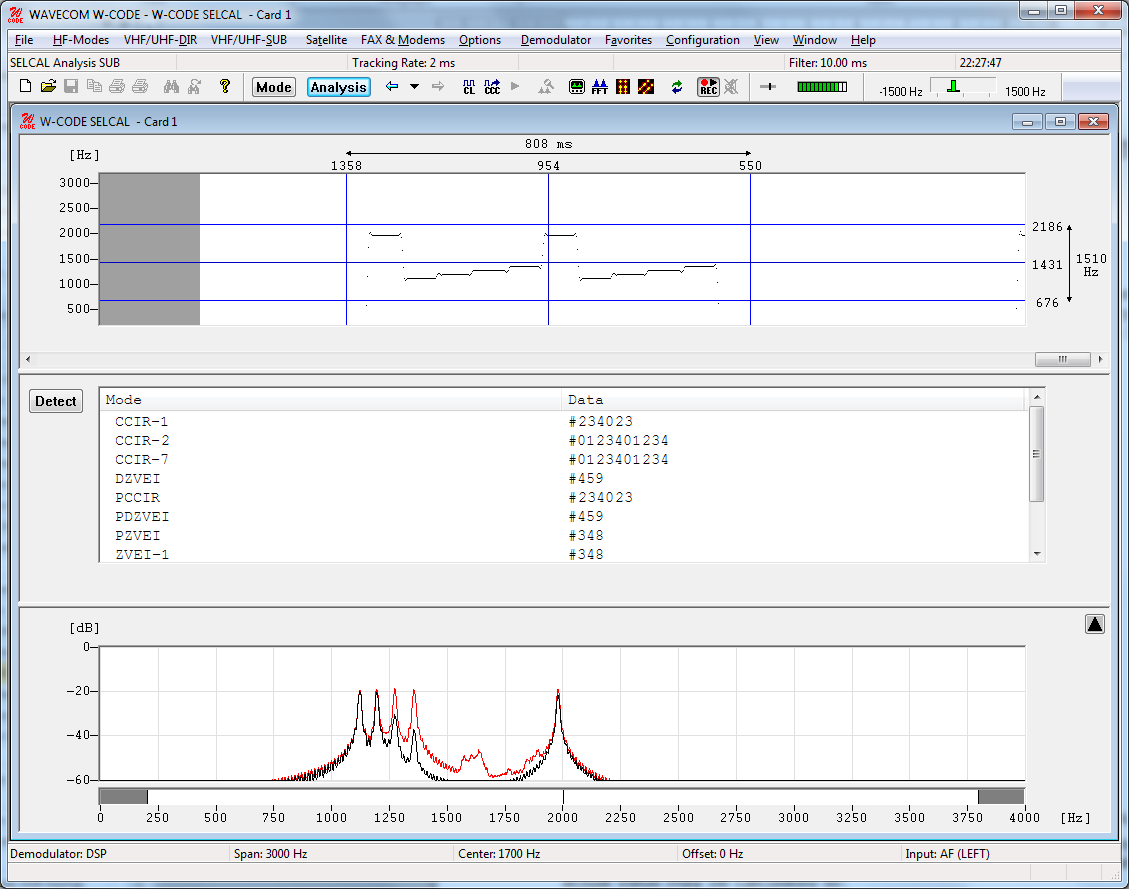Click the Detect button
Image resolution: width=1129 pixels, height=889 pixels.
pyautogui.click(x=55, y=401)
